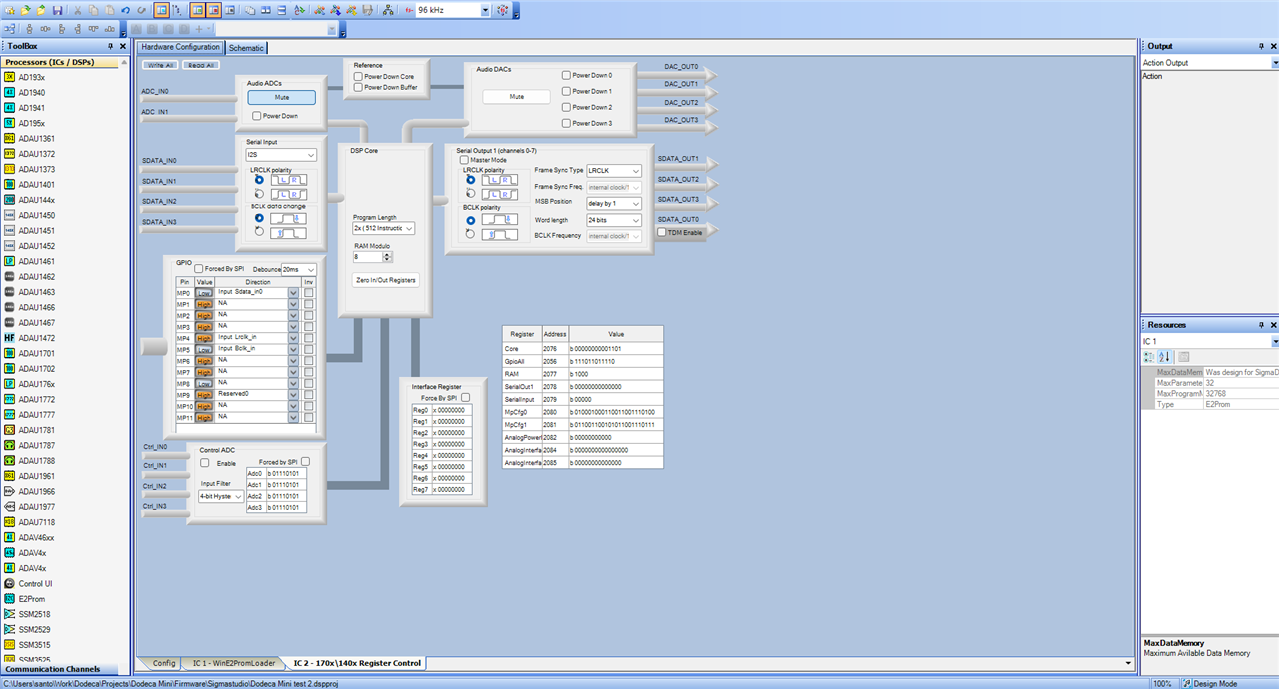Enable the Power Down Buffer checkbox
The image size is (1279, 689).
click(x=358, y=87)
